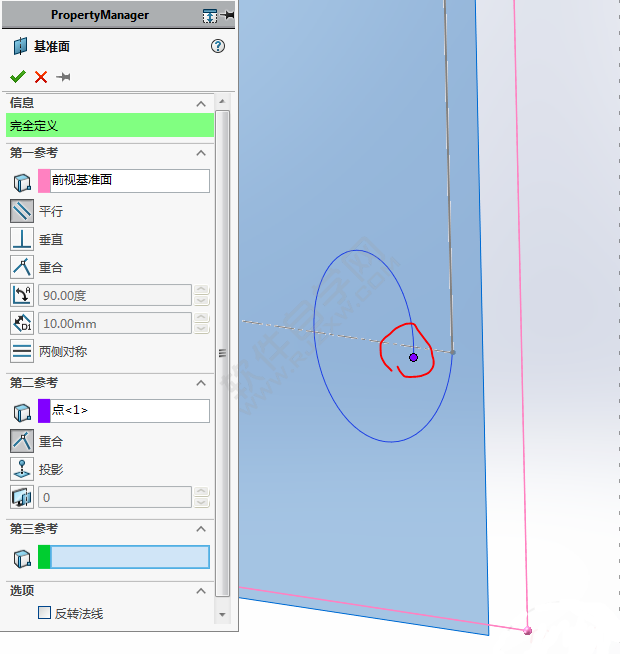Decrease the 90.00度 angle value
Viewport: 620px width, 654px height.
(202, 300)
